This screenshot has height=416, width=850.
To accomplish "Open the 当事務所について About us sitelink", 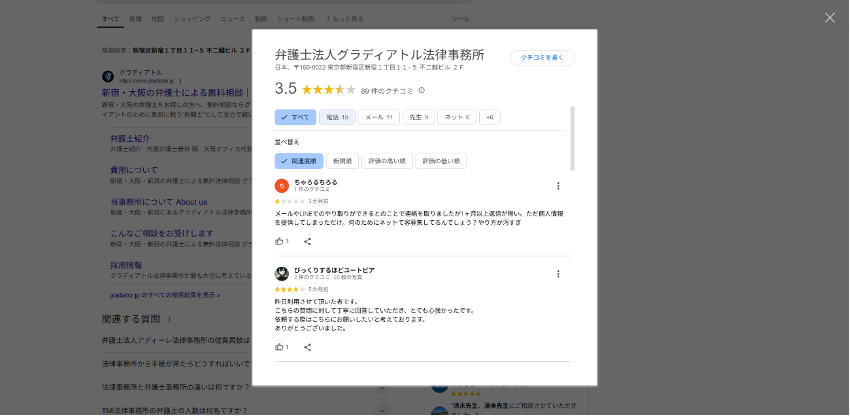I will pyautogui.click(x=159, y=202).
